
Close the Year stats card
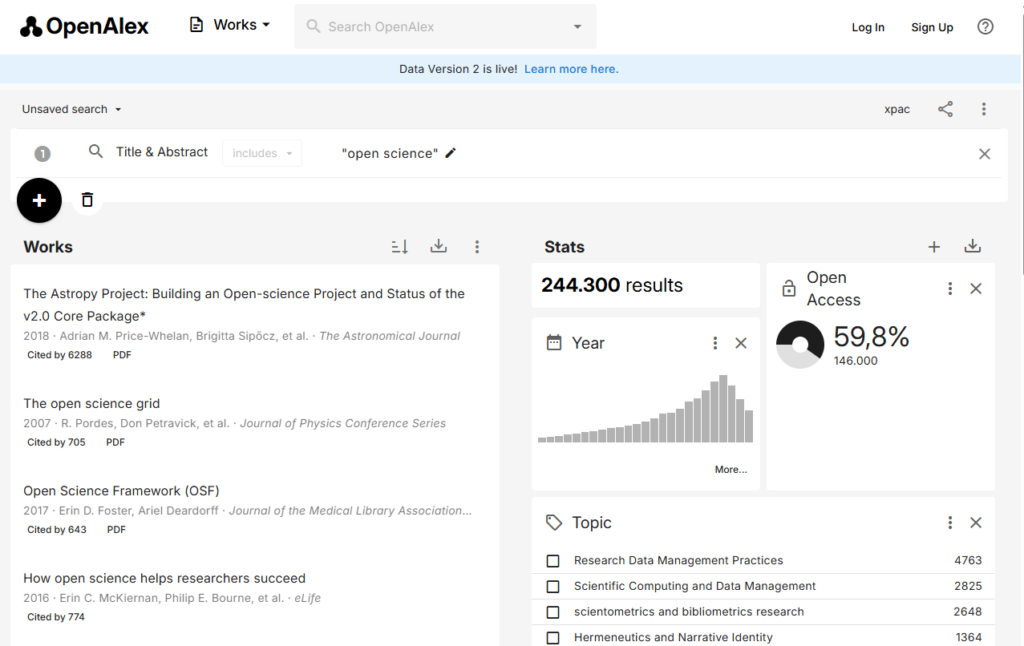741,343
